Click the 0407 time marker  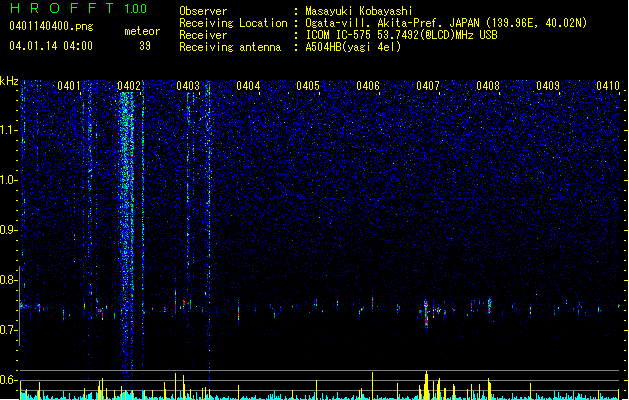pyautogui.click(x=428, y=86)
